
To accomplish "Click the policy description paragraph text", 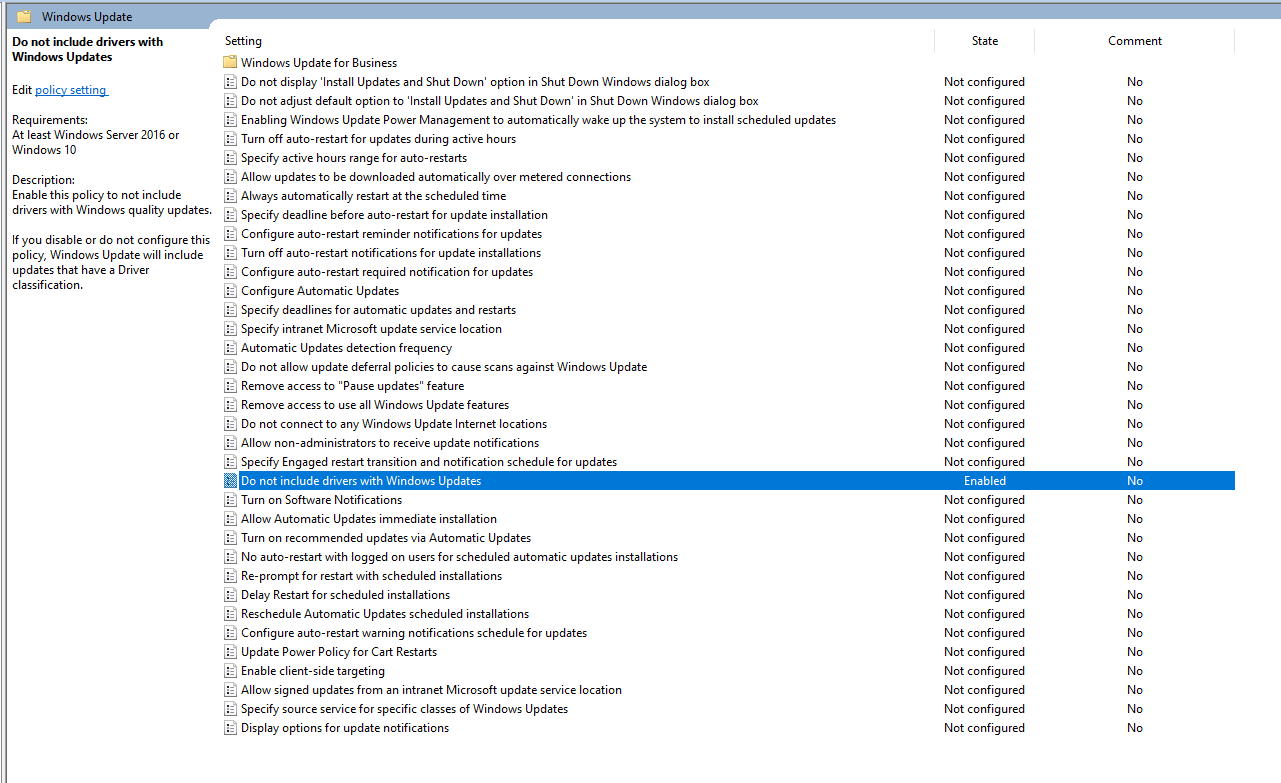I will tap(112, 240).
